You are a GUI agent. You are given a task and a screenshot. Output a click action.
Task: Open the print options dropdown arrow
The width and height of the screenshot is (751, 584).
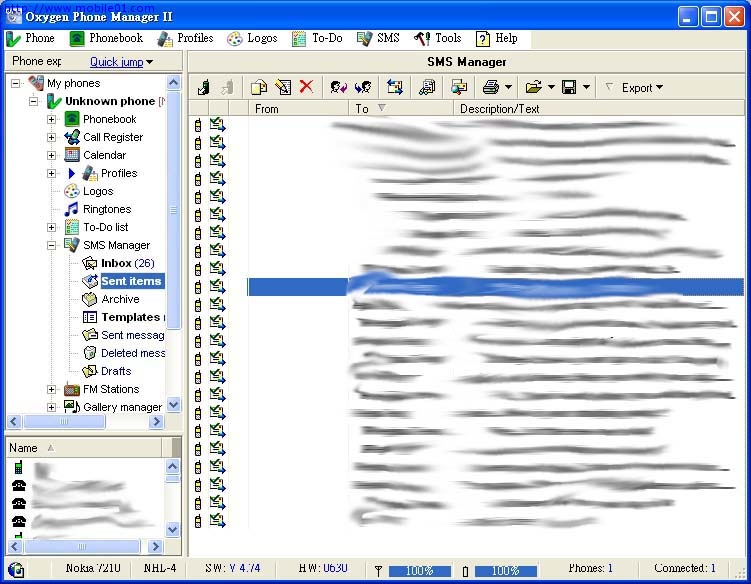point(508,87)
